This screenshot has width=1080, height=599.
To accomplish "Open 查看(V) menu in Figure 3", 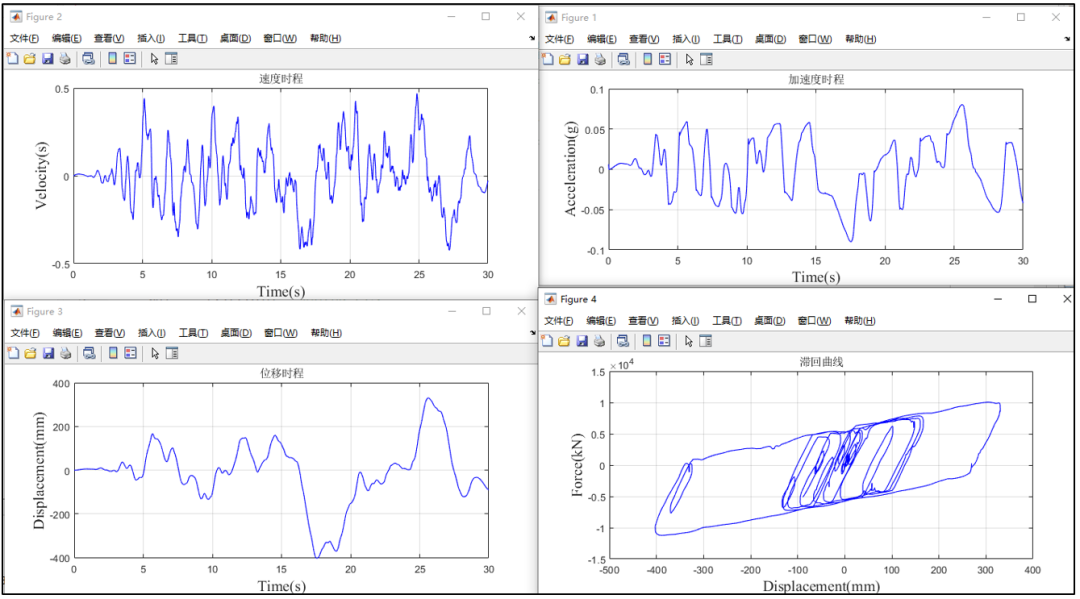I will (x=110, y=333).
